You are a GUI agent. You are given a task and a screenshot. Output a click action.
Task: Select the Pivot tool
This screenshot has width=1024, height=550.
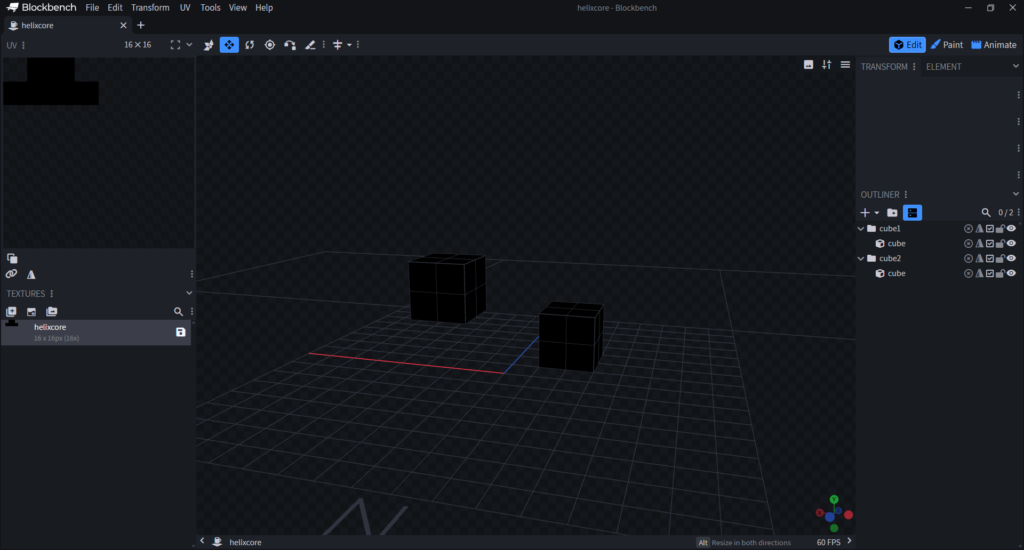(x=269, y=45)
